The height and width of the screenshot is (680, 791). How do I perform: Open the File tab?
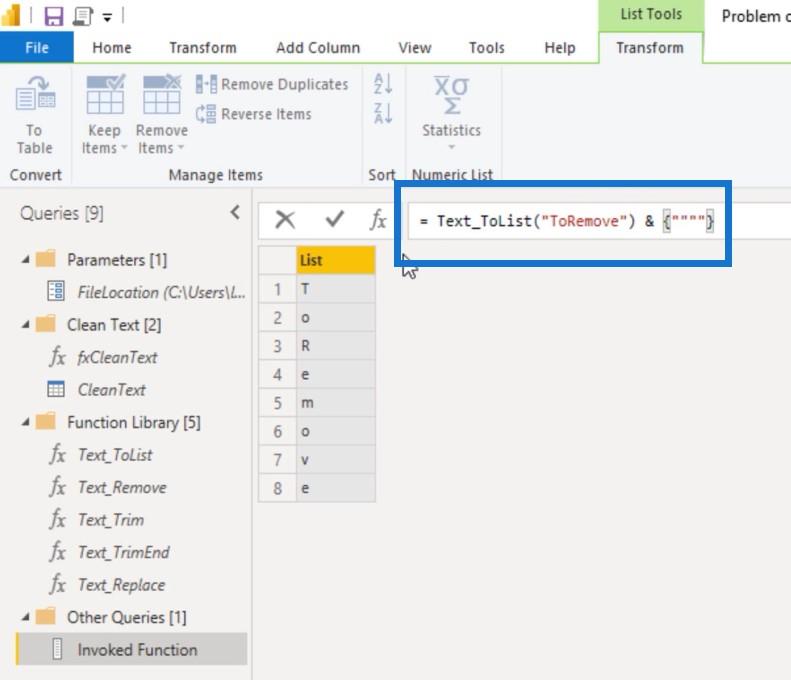(37, 47)
